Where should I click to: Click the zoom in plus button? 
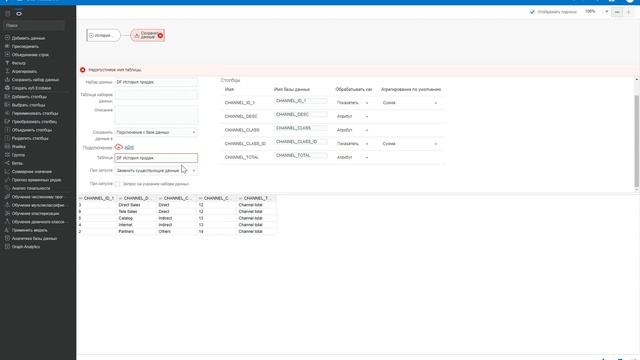628,12
